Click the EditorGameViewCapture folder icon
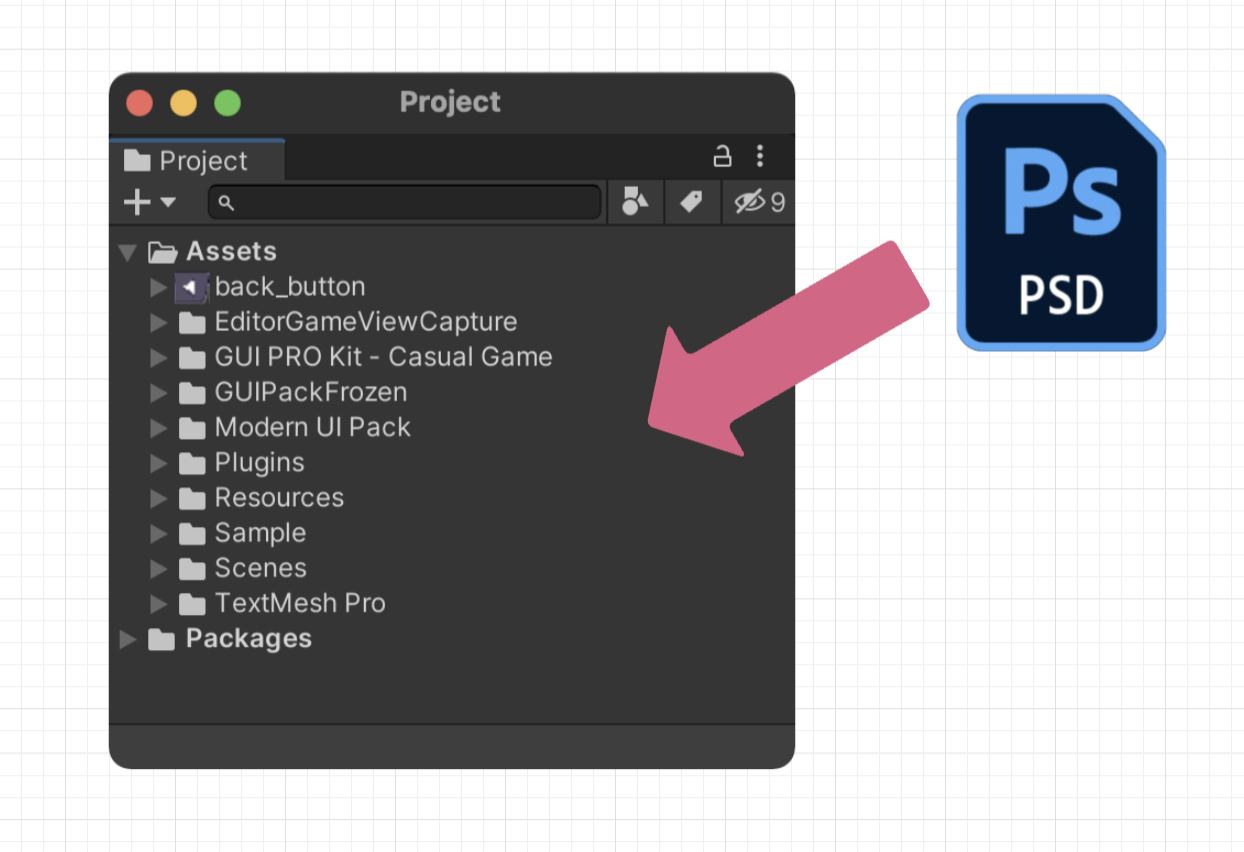 [x=192, y=323]
